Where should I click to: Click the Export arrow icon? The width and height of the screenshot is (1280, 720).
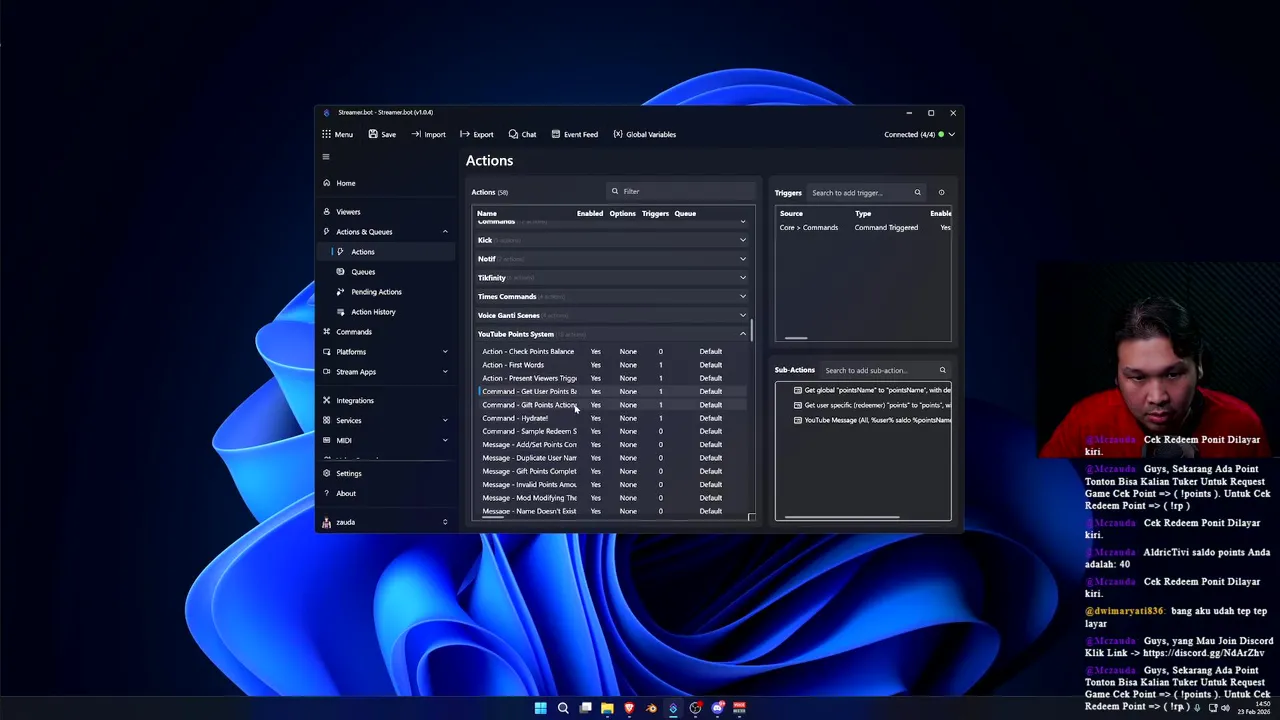point(465,134)
